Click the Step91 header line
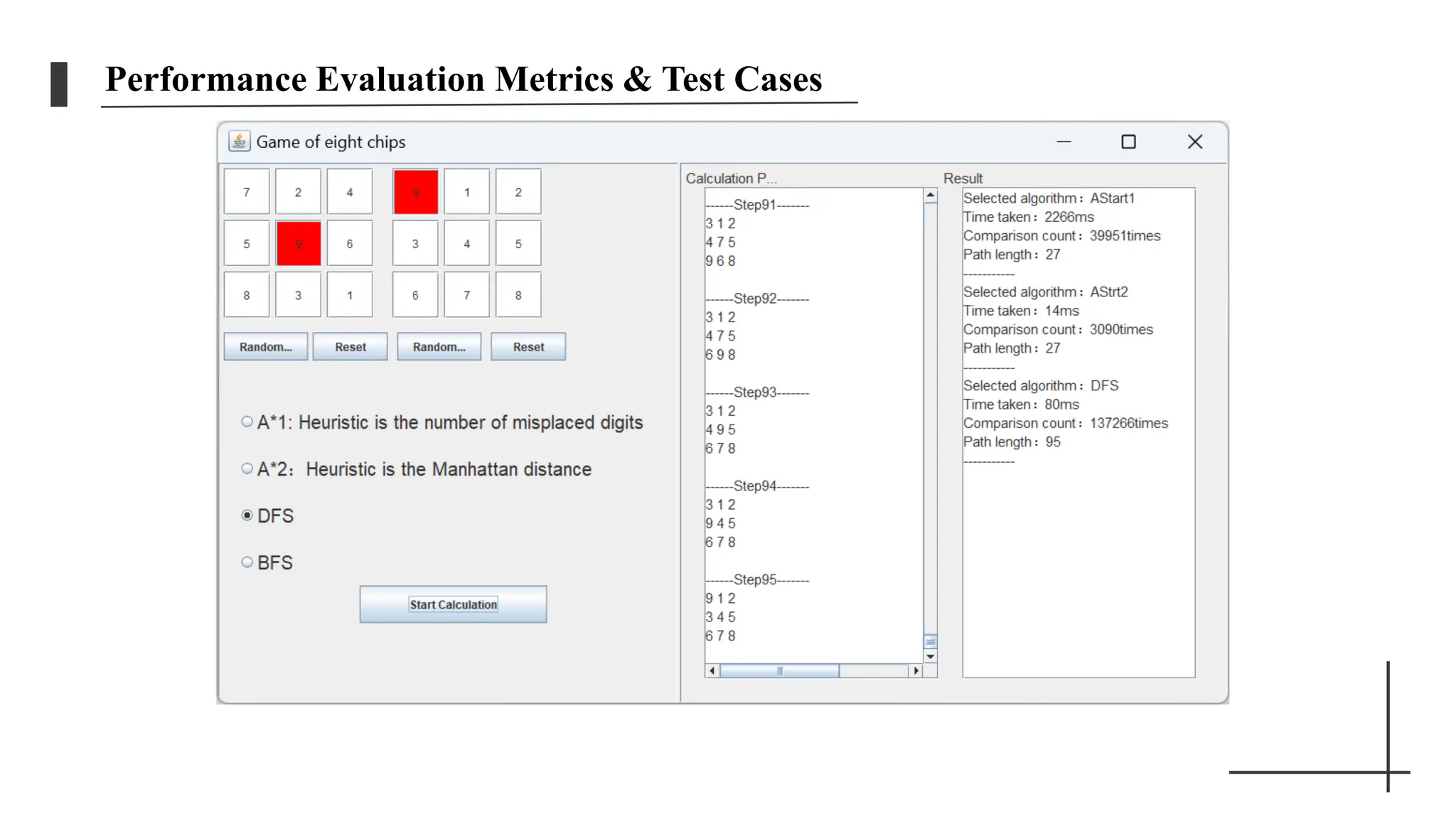The width and height of the screenshot is (1456, 819). pos(757,205)
